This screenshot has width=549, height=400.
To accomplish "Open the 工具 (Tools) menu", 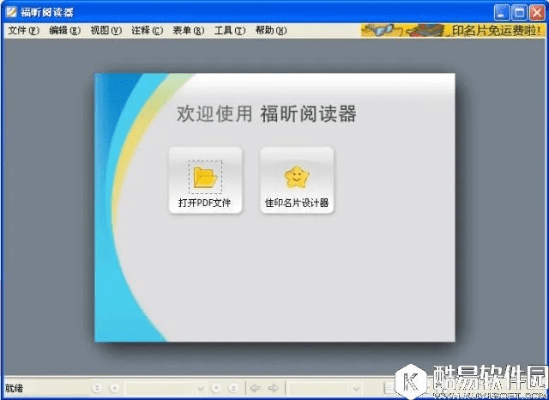I will point(230,30).
